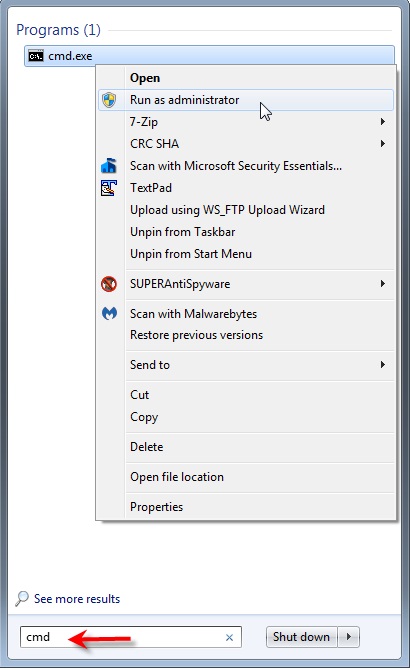Expand the 7-Zip submenu arrow
The image size is (410, 670).
[x=383, y=122]
